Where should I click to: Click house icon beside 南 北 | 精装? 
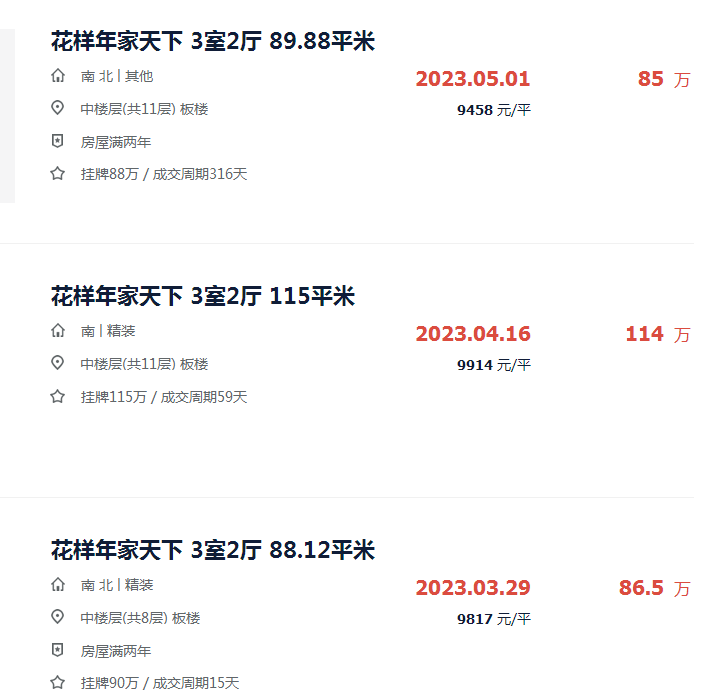pyautogui.click(x=57, y=584)
